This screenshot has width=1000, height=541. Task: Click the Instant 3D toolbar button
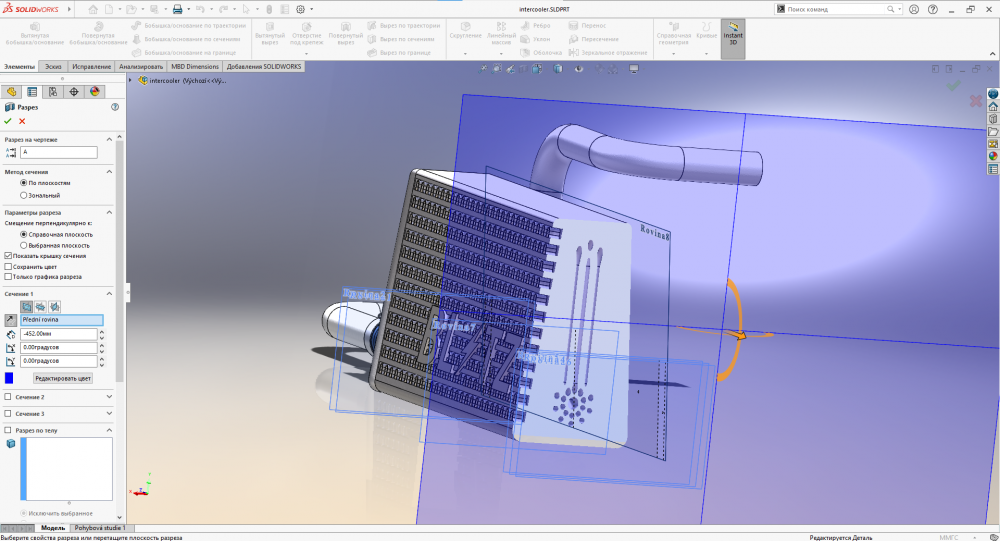[733, 37]
